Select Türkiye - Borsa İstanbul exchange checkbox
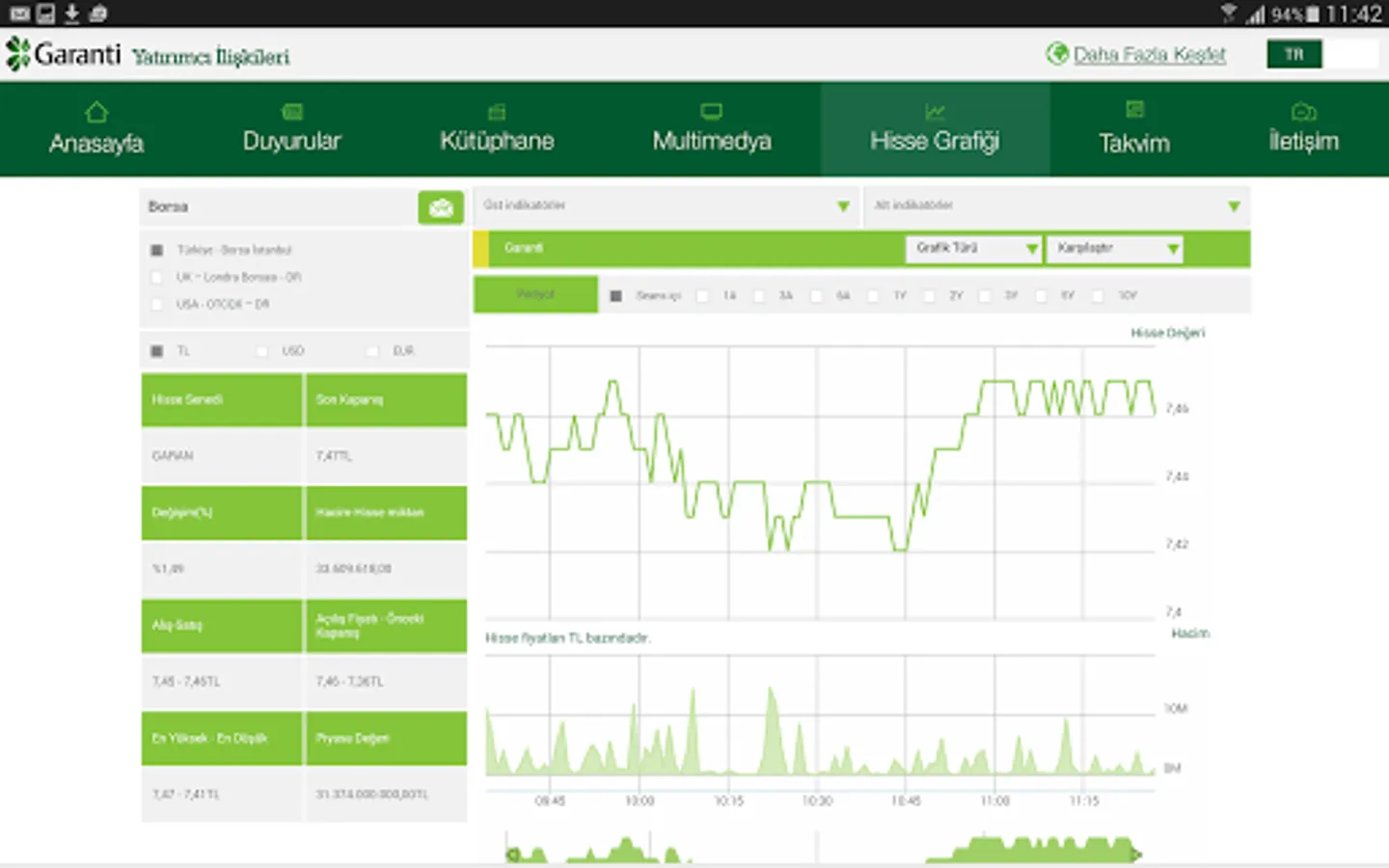Screen dimensions: 1389x868 click(x=156, y=251)
